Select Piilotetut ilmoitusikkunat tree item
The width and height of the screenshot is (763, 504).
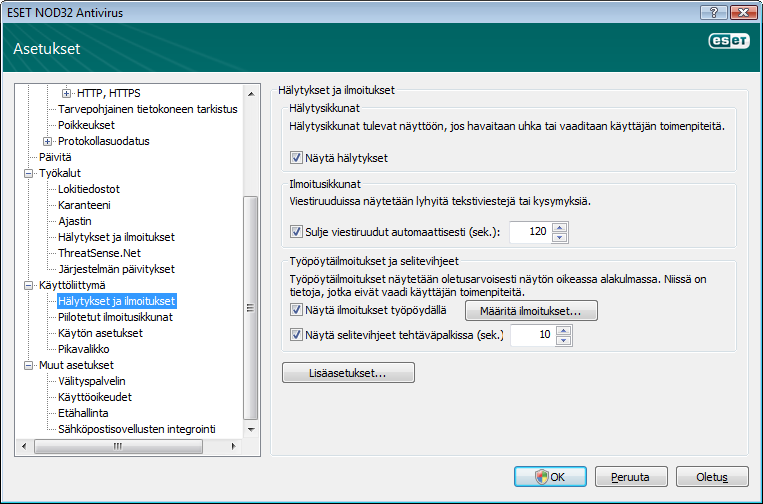point(115,317)
